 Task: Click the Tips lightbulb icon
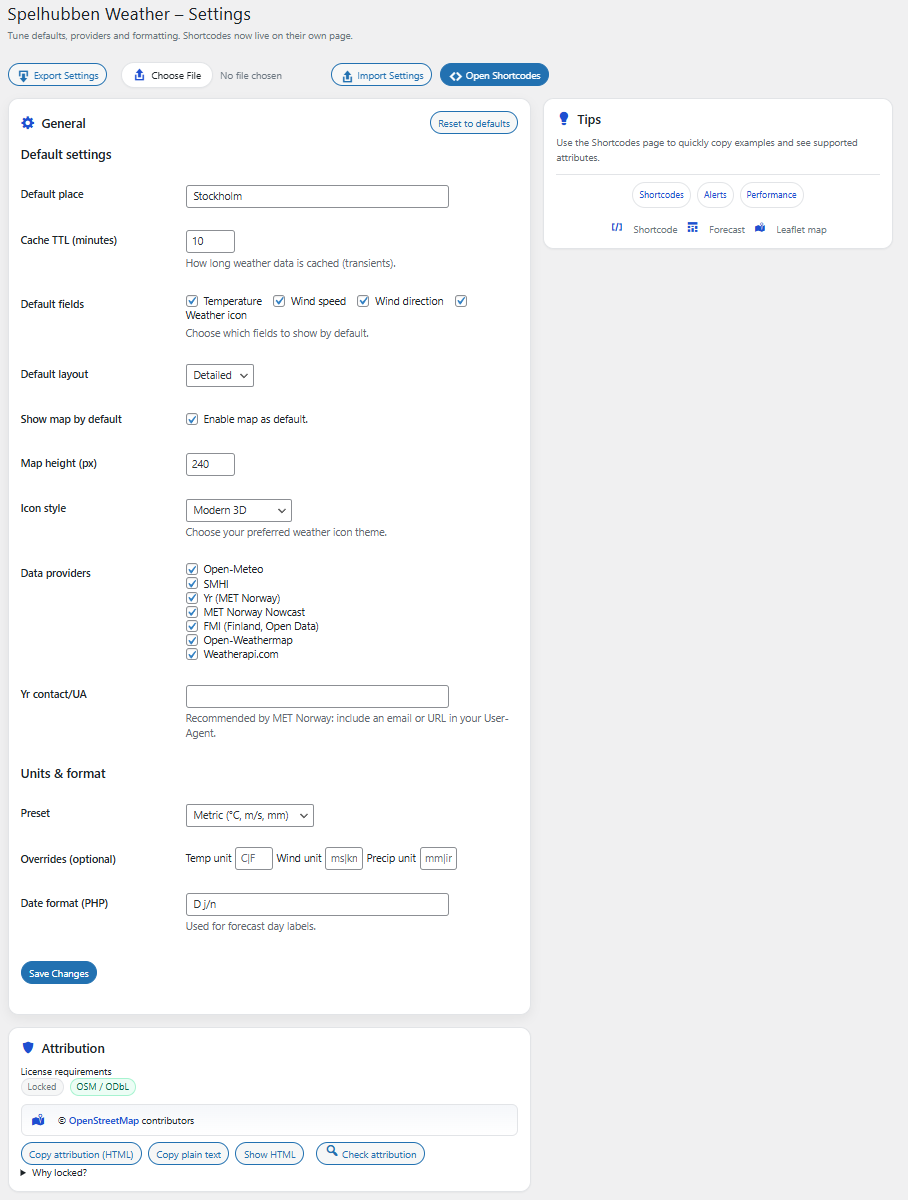(564, 119)
